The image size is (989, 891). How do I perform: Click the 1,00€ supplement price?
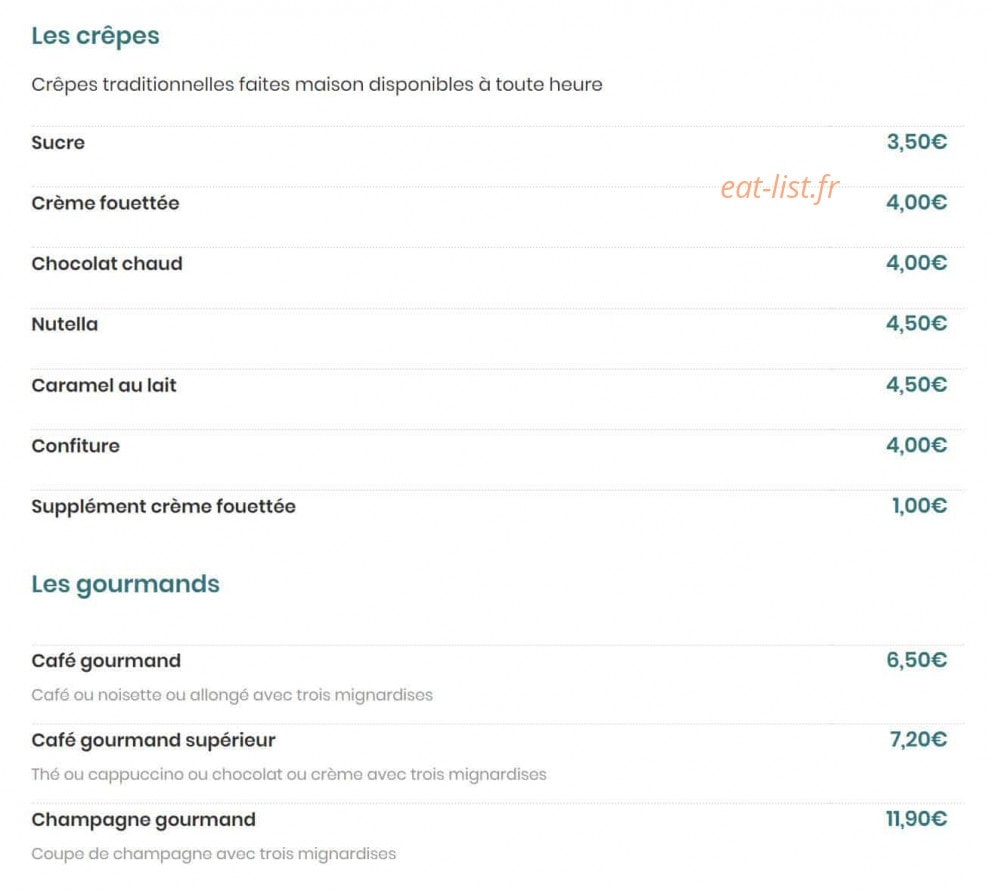(x=919, y=506)
